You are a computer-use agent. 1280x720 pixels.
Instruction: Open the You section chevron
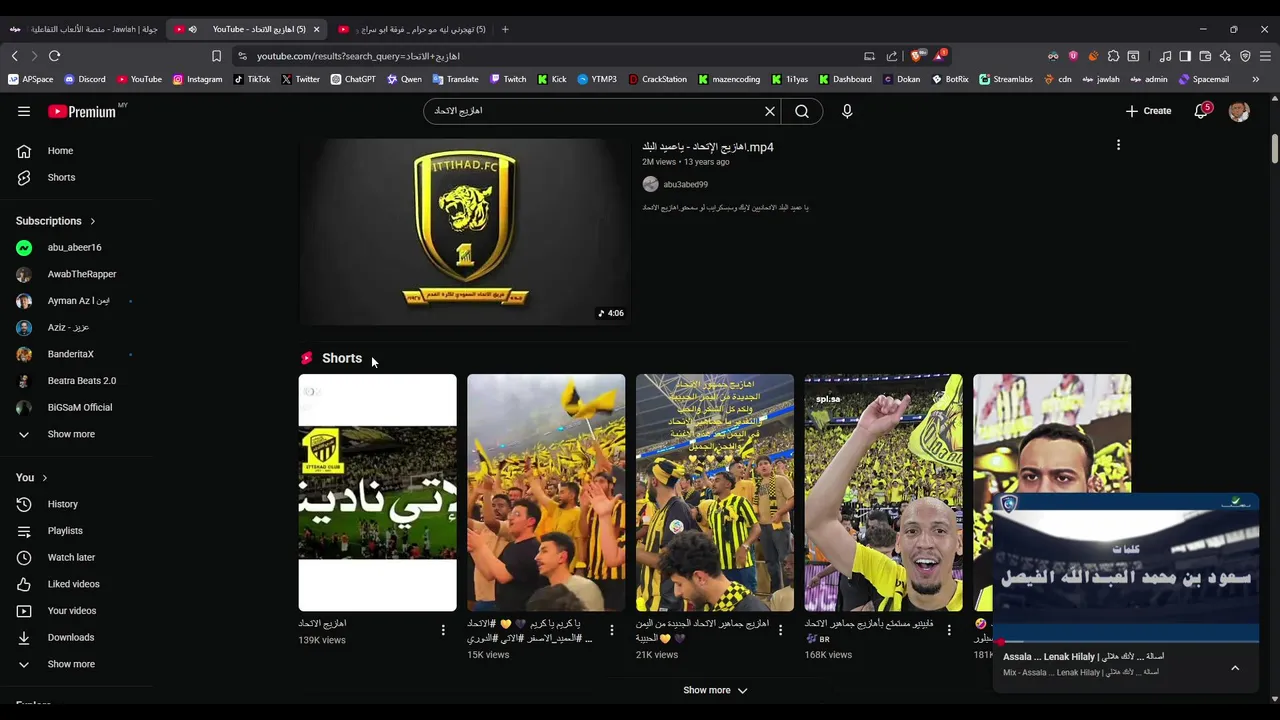44,478
